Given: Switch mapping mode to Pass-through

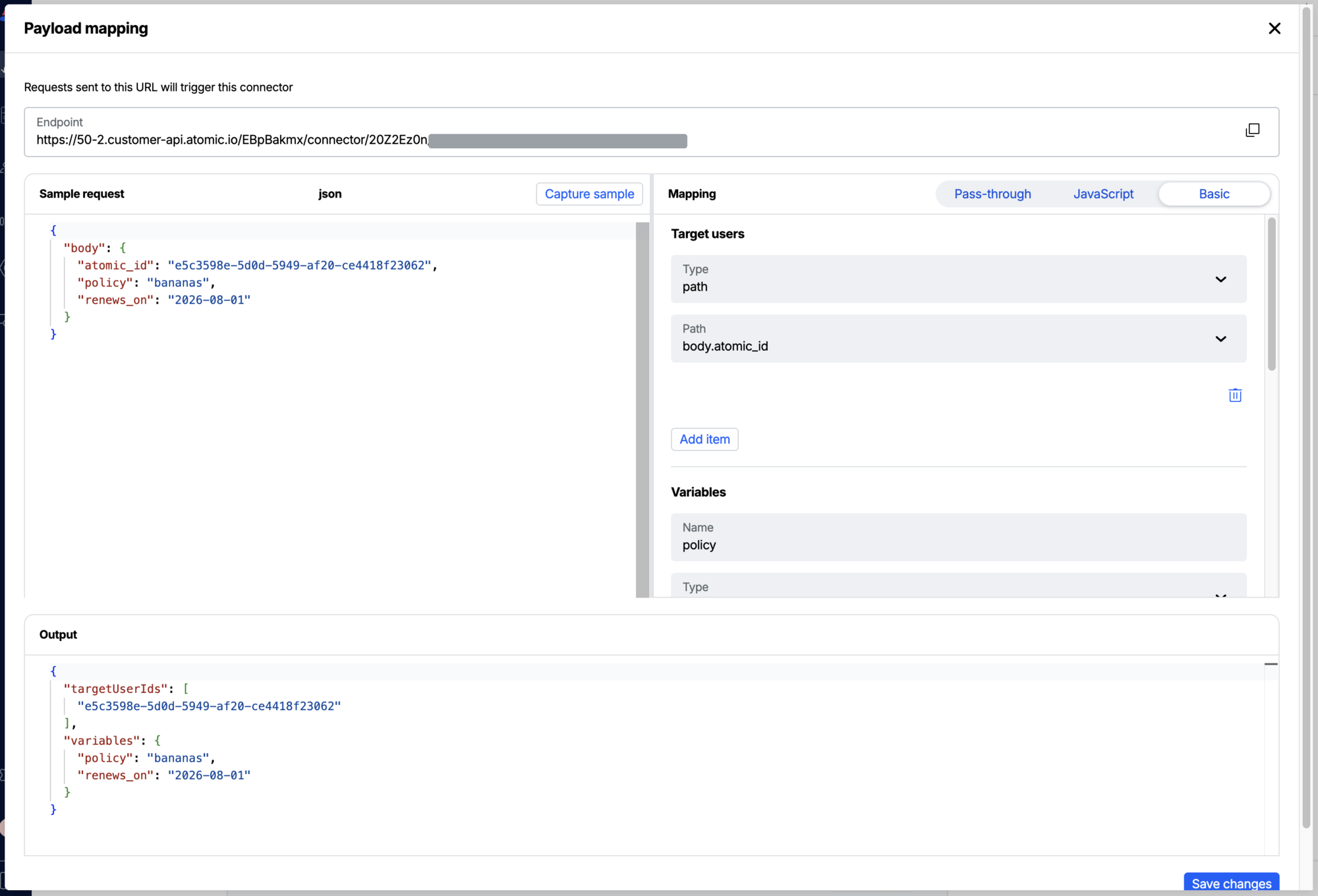Looking at the screenshot, I should pos(992,194).
